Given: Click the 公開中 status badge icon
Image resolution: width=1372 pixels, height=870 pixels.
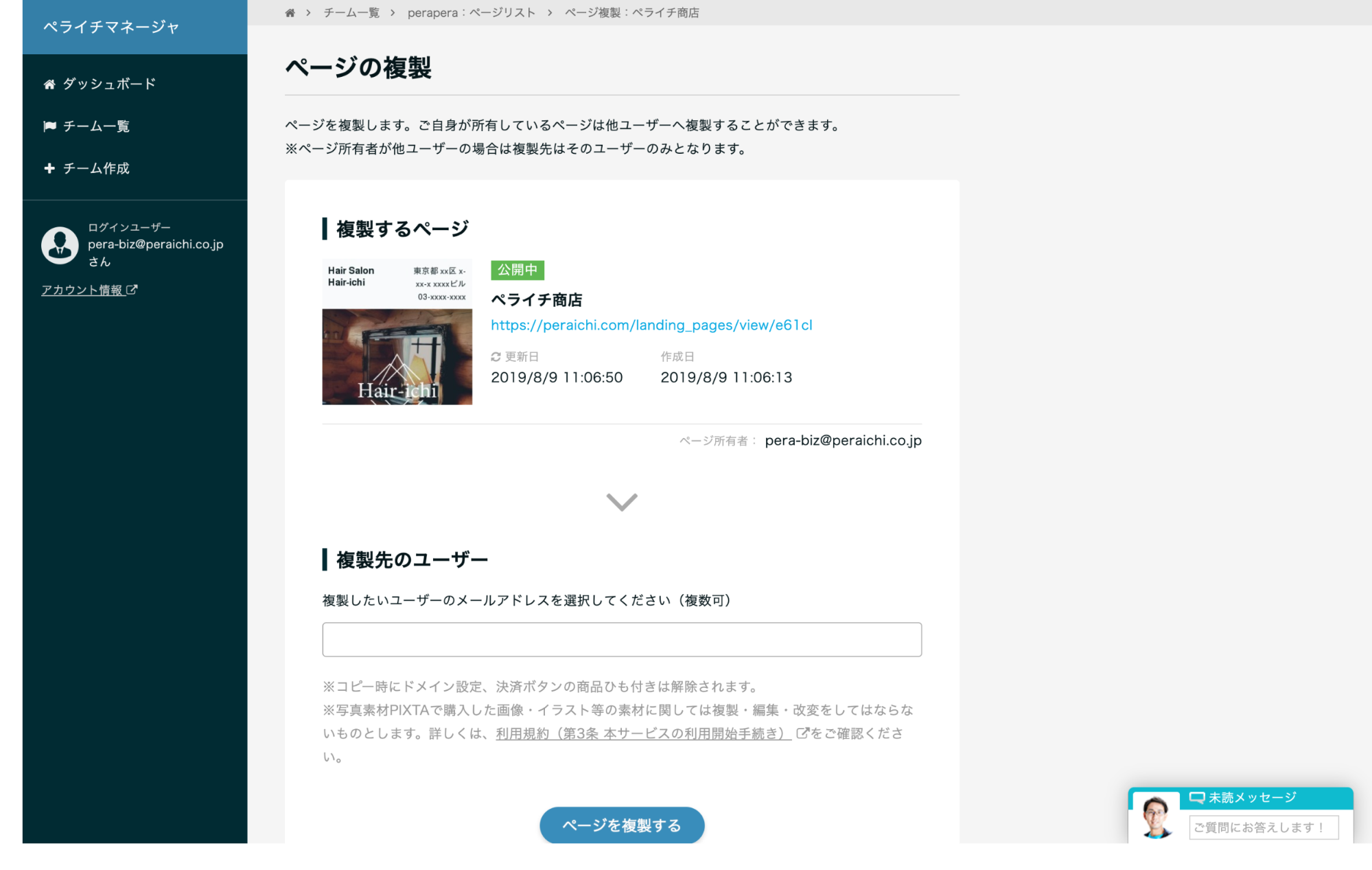Looking at the screenshot, I should (515, 269).
